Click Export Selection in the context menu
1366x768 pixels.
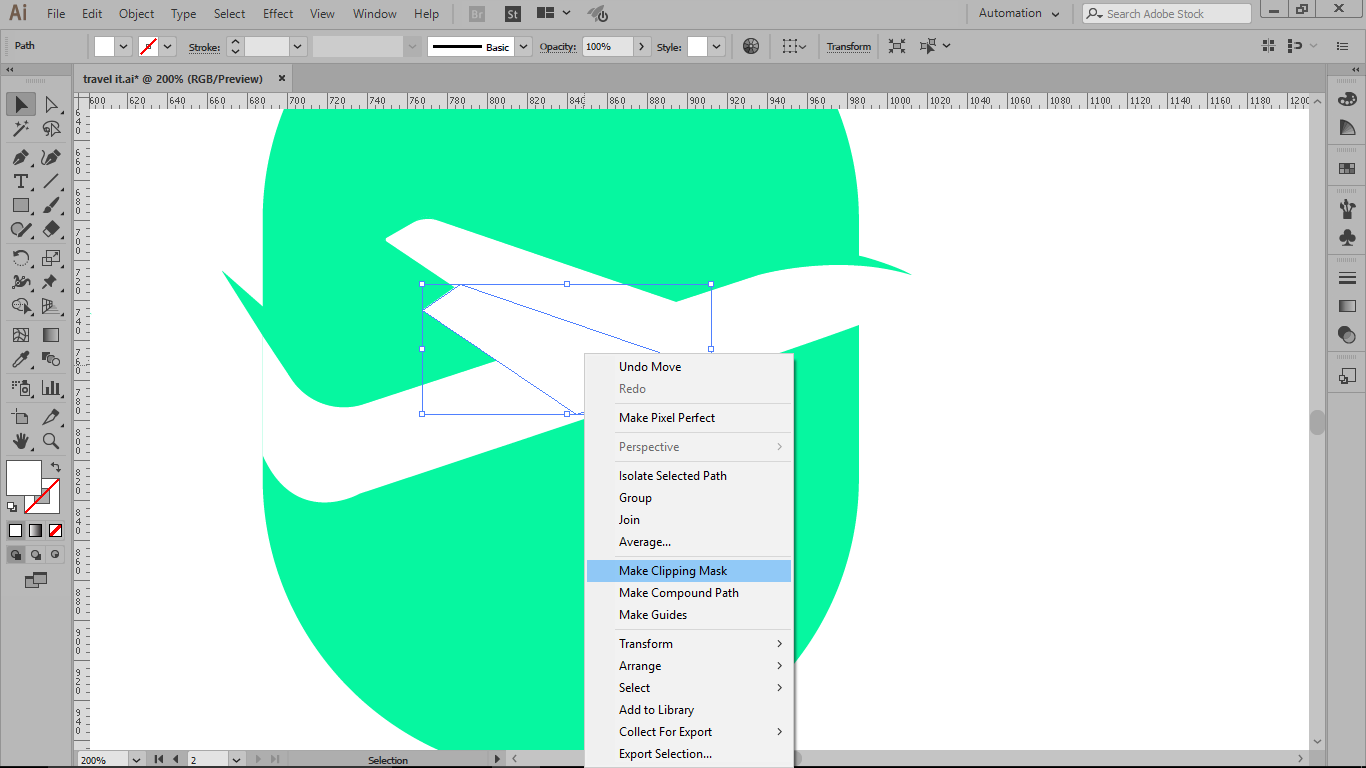(666, 753)
